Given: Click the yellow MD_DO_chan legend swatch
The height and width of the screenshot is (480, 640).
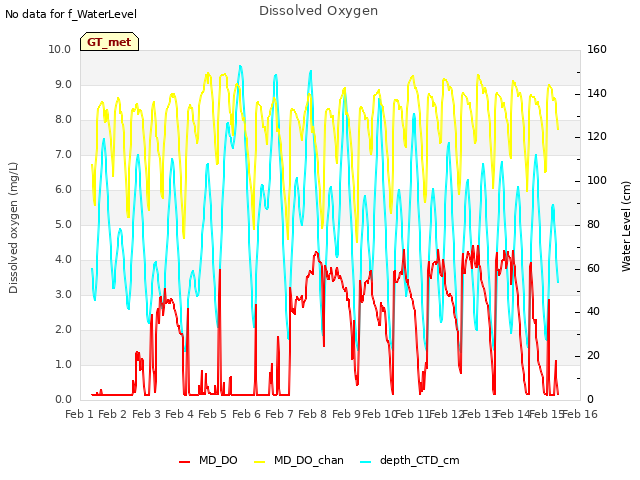Looking at the screenshot, I should pyautogui.click(x=260, y=462).
